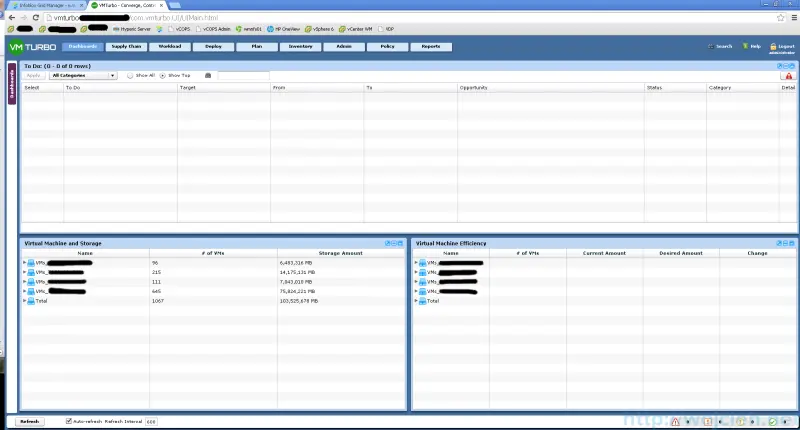Click the VMTurbo logo
The height and width of the screenshot is (430, 800).
(x=32, y=47)
